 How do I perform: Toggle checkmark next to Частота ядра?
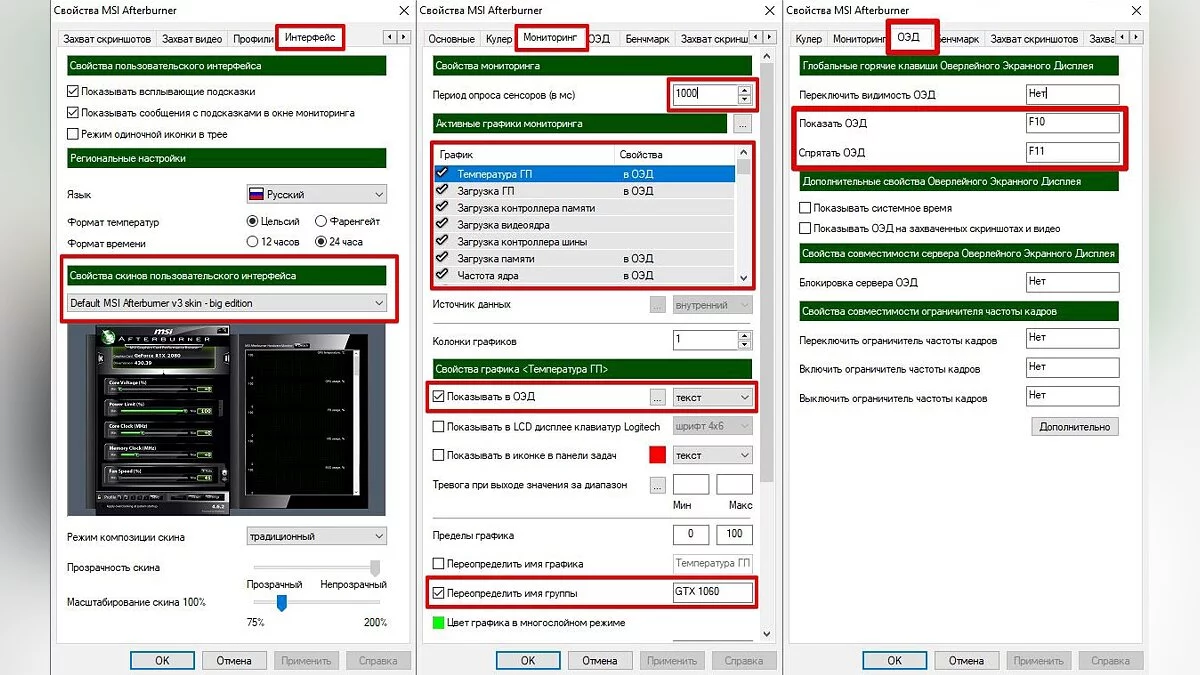click(x=443, y=275)
